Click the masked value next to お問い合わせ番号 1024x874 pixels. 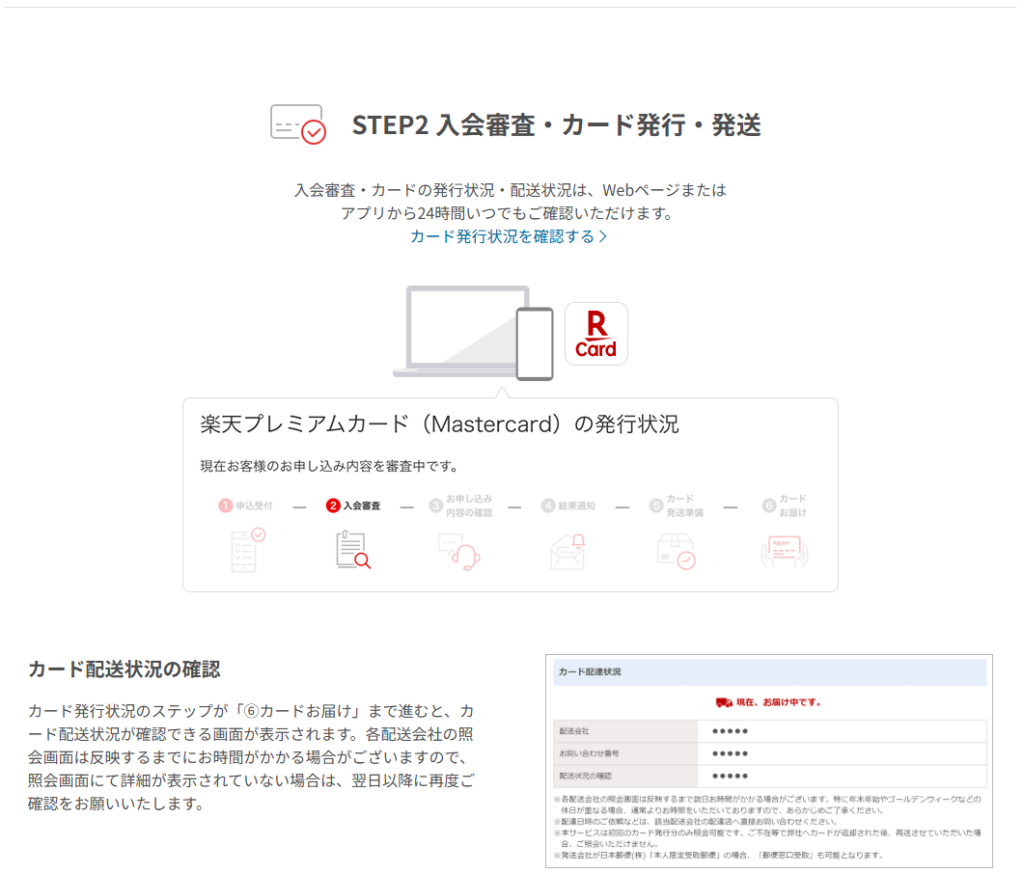pos(729,753)
